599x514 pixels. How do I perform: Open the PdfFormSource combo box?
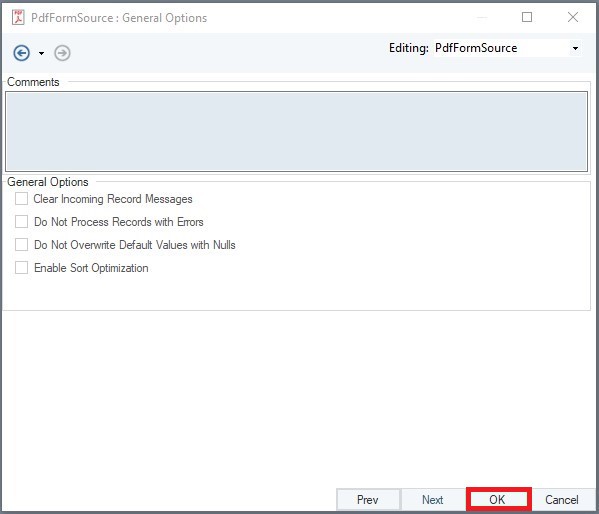pyautogui.click(x=508, y=49)
